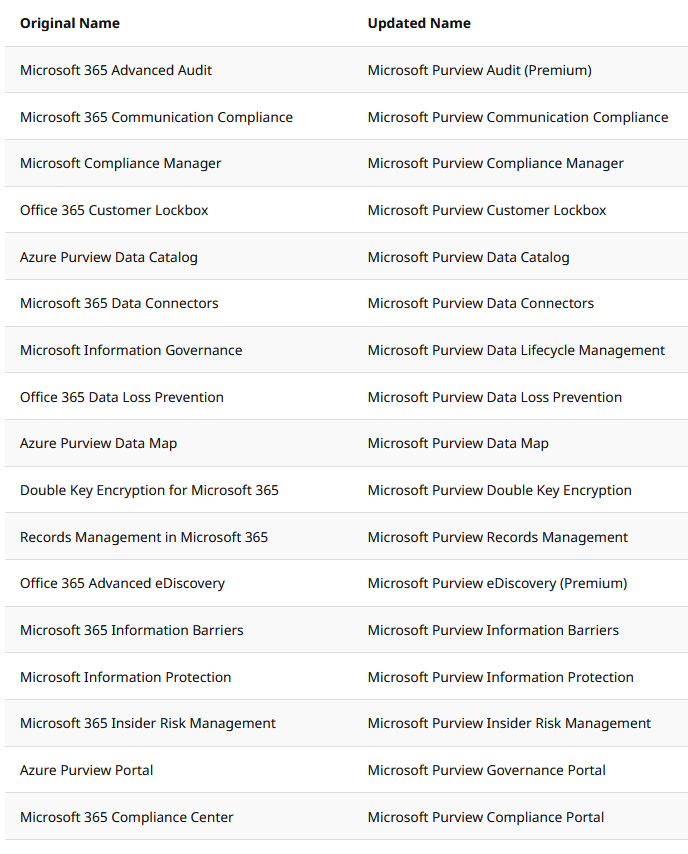Click 'Microsoft Purview Compliance Manager' entry
This screenshot has height=854, width=688.
[496, 163]
